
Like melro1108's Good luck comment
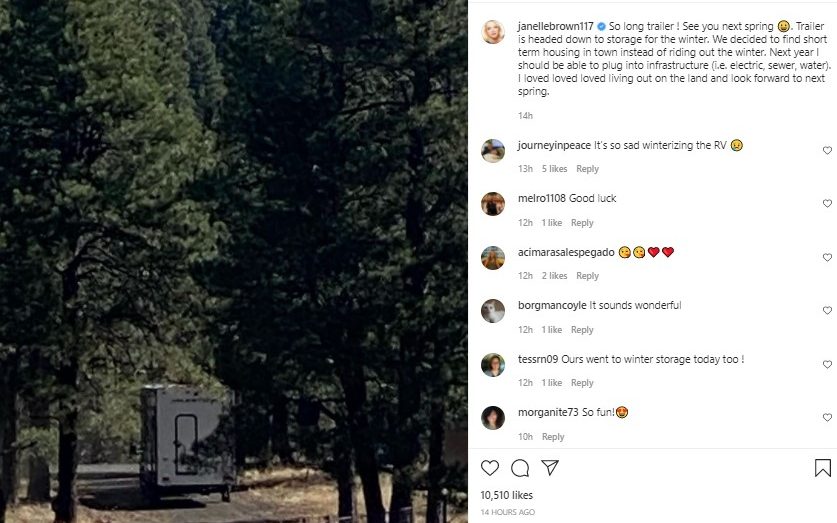(827, 204)
